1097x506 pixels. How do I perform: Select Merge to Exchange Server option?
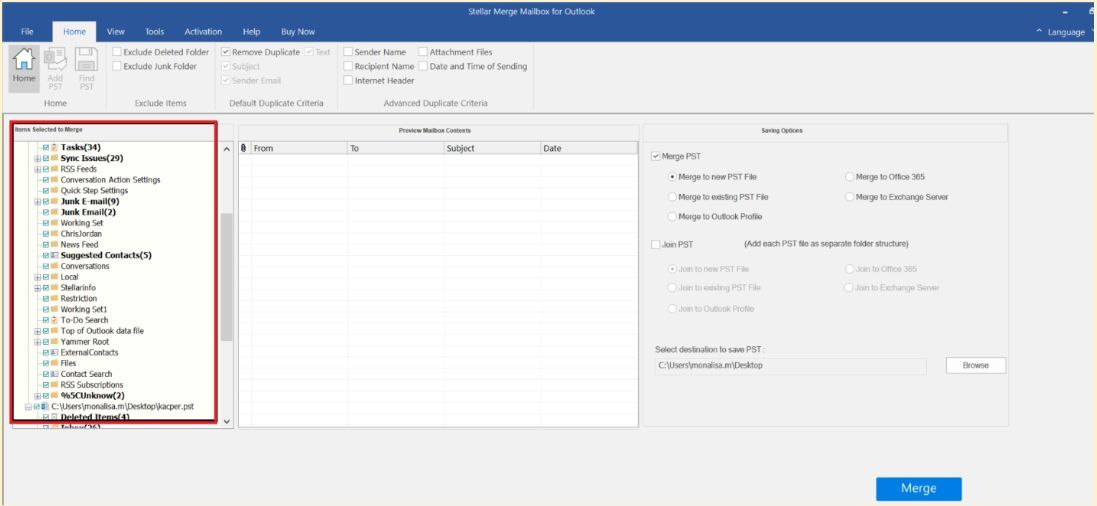pyautogui.click(x=850, y=197)
